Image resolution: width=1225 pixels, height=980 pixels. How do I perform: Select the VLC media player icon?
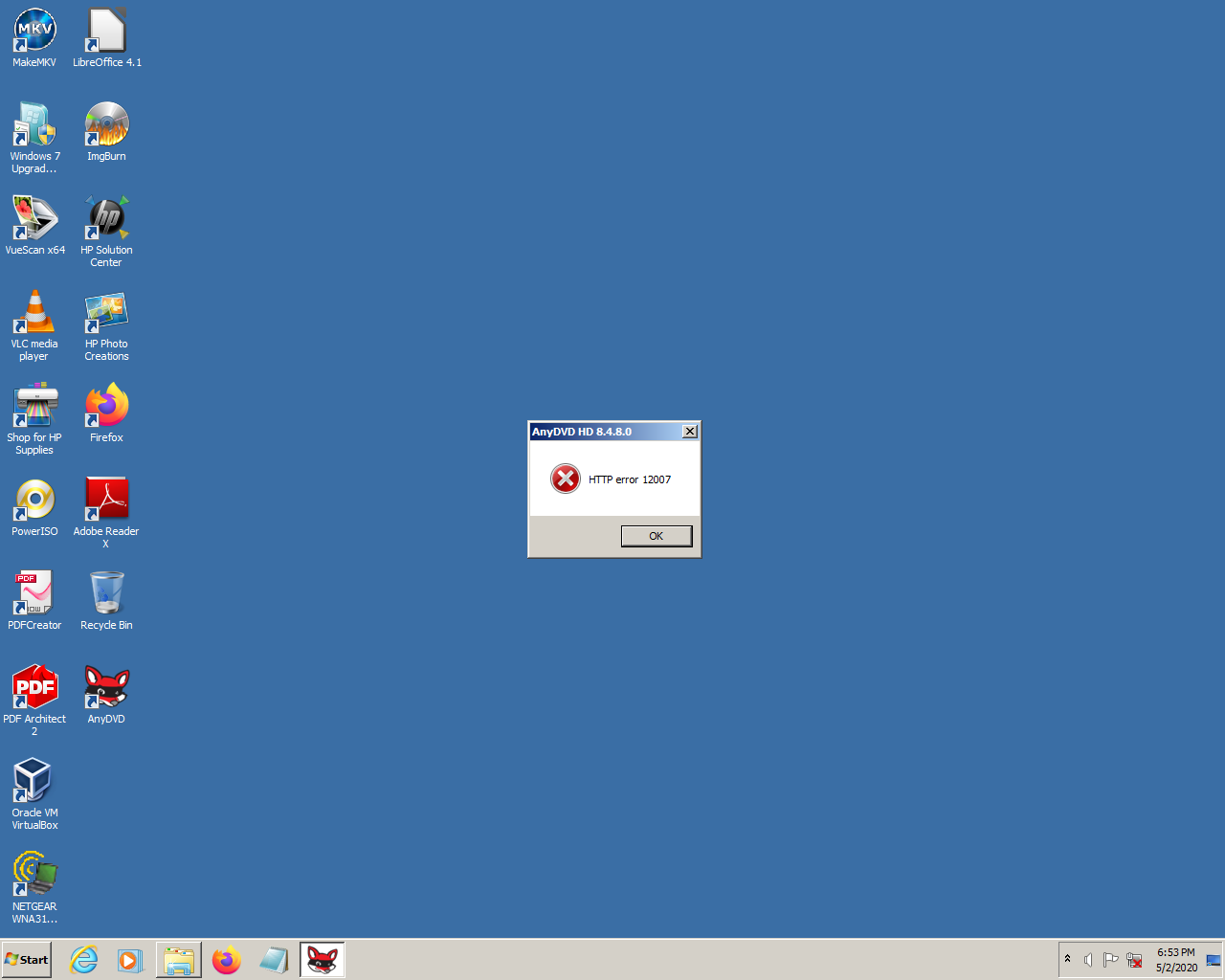click(x=34, y=312)
